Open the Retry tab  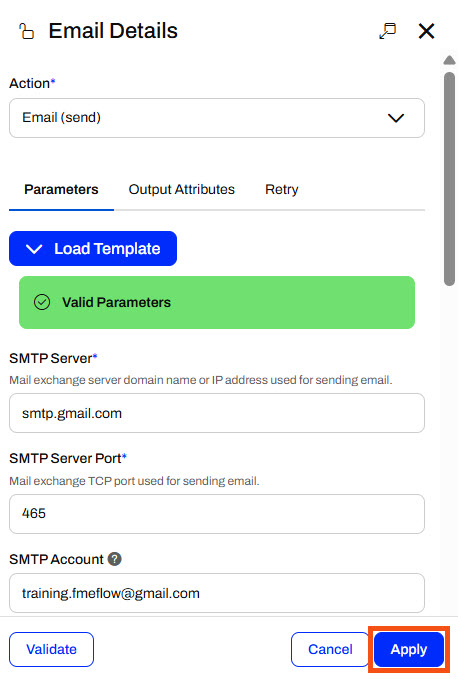coord(281,189)
